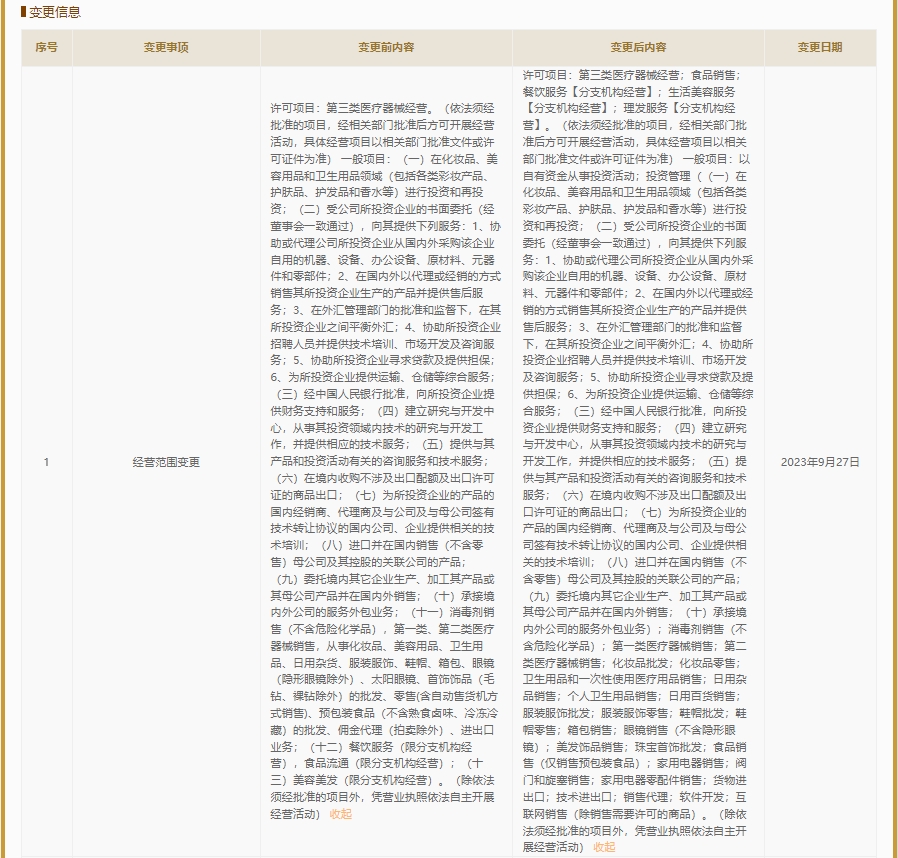898x858 pixels.
Task: Select the date 2023年9月27日
Action: pos(819,462)
